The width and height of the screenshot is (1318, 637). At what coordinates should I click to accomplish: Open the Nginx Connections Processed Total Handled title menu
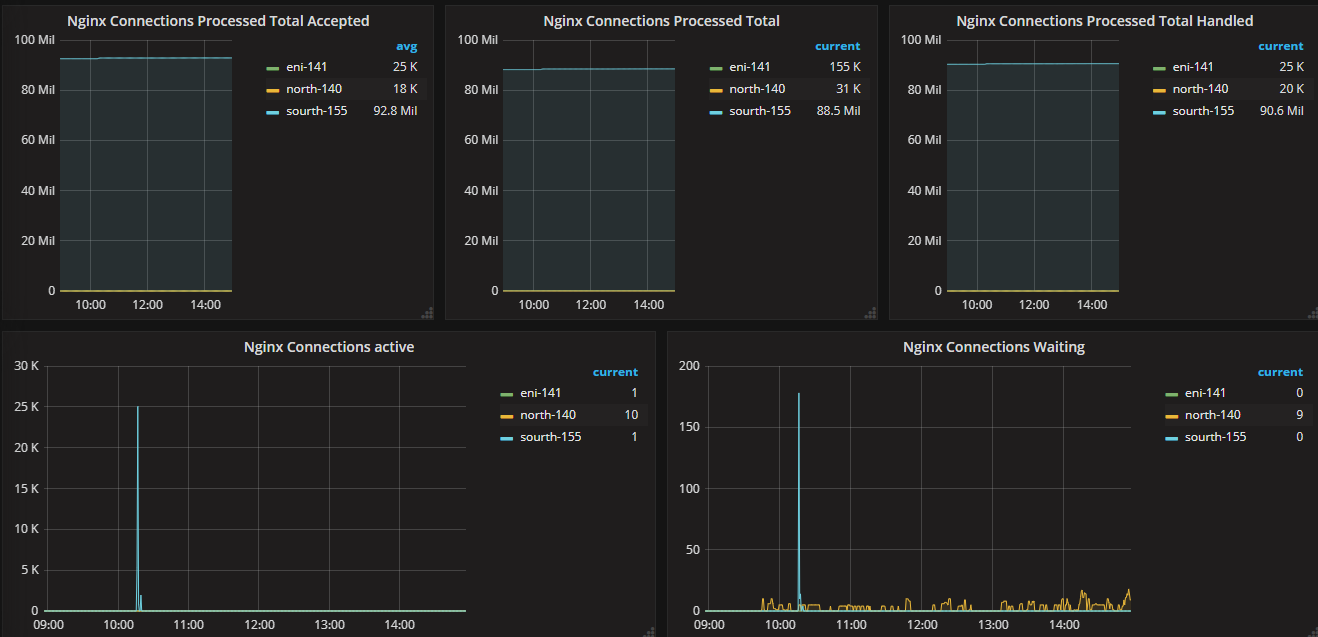coord(1104,20)
